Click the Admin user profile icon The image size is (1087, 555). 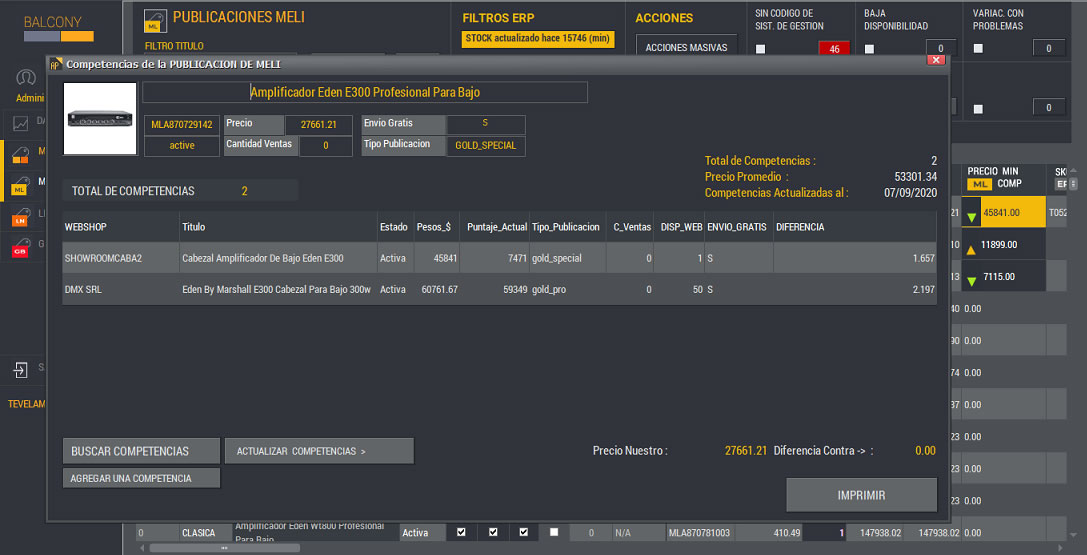point(27,79)
